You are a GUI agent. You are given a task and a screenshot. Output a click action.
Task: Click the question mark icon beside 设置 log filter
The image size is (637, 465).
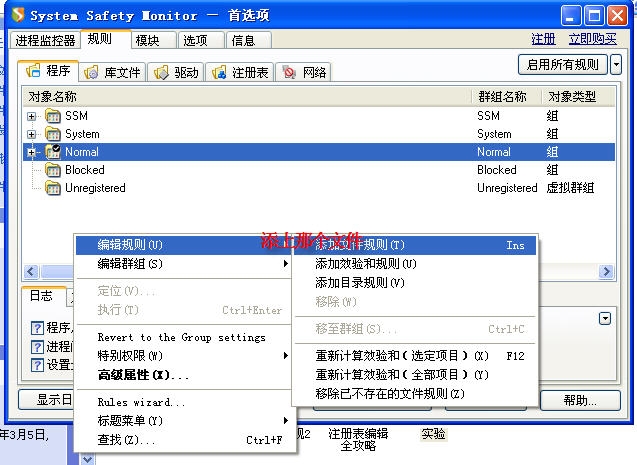37,365
